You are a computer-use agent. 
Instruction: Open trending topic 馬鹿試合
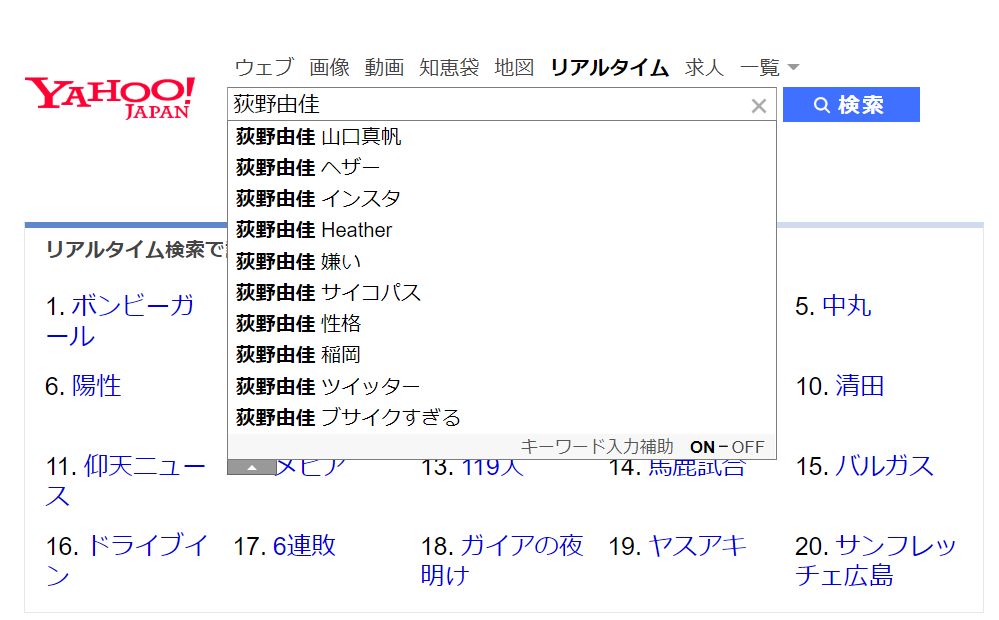pos(697,468)
